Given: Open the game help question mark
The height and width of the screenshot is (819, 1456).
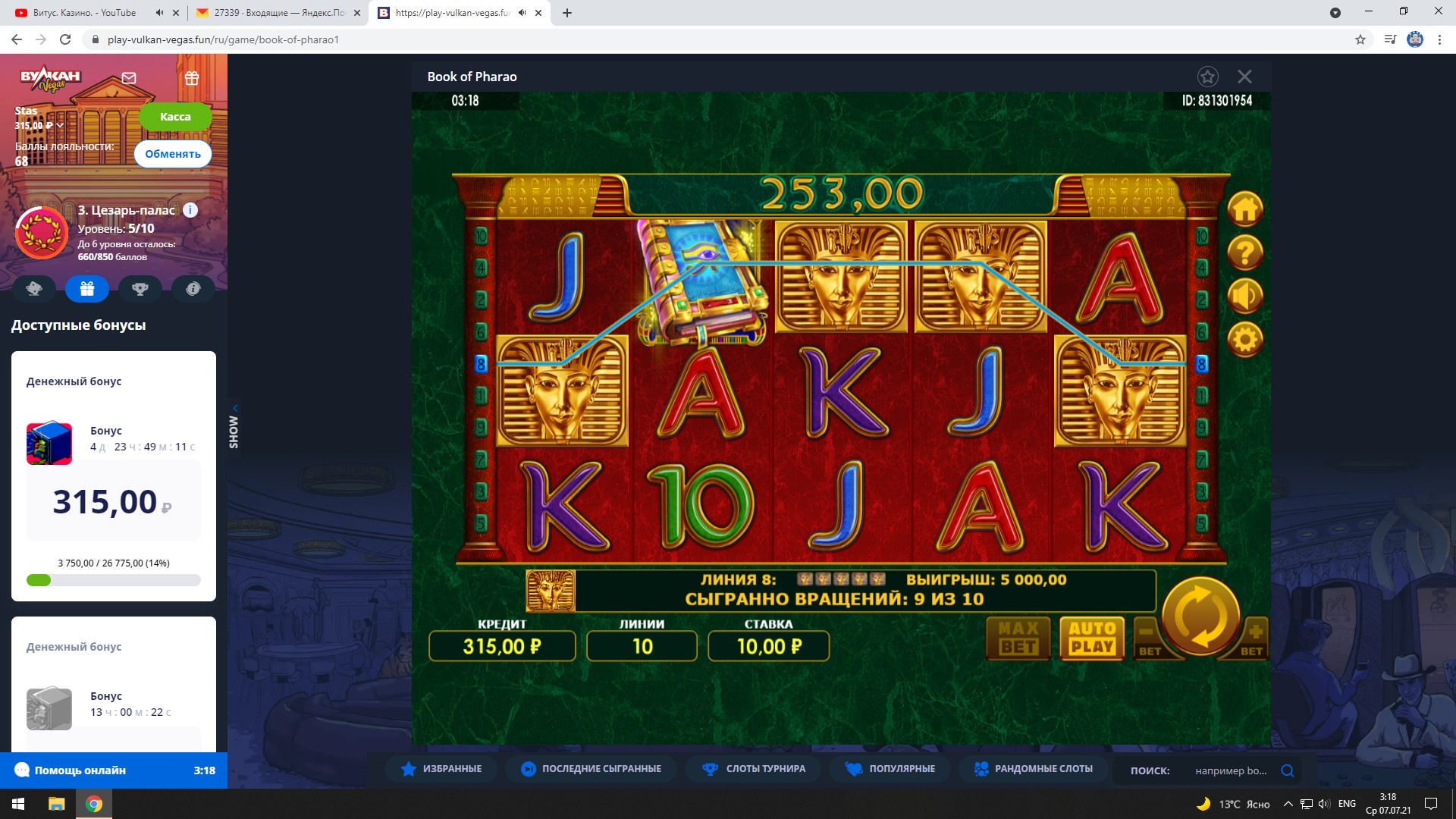Looking at the screenshot, I should coord(1244,253).
